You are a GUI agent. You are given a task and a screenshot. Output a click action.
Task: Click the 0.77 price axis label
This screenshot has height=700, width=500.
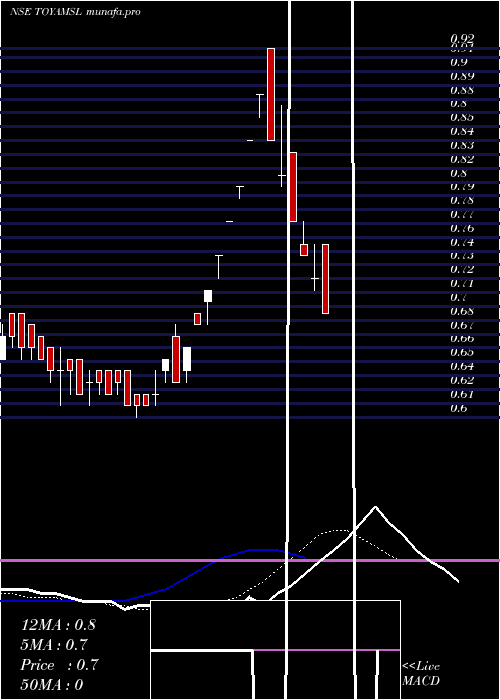tap(462, 214)
